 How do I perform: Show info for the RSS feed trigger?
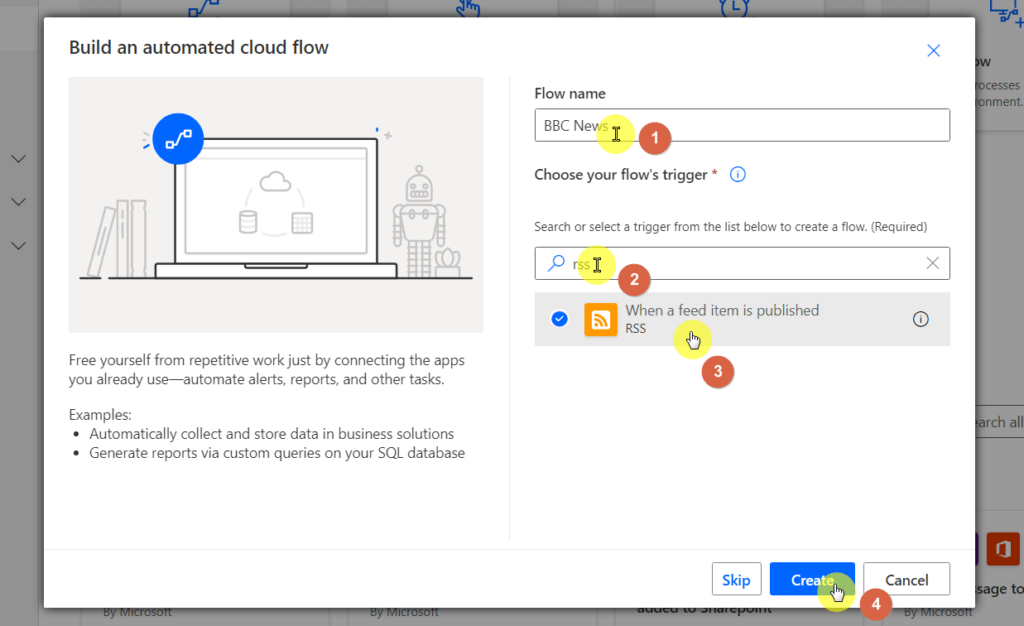coord(920,319)
